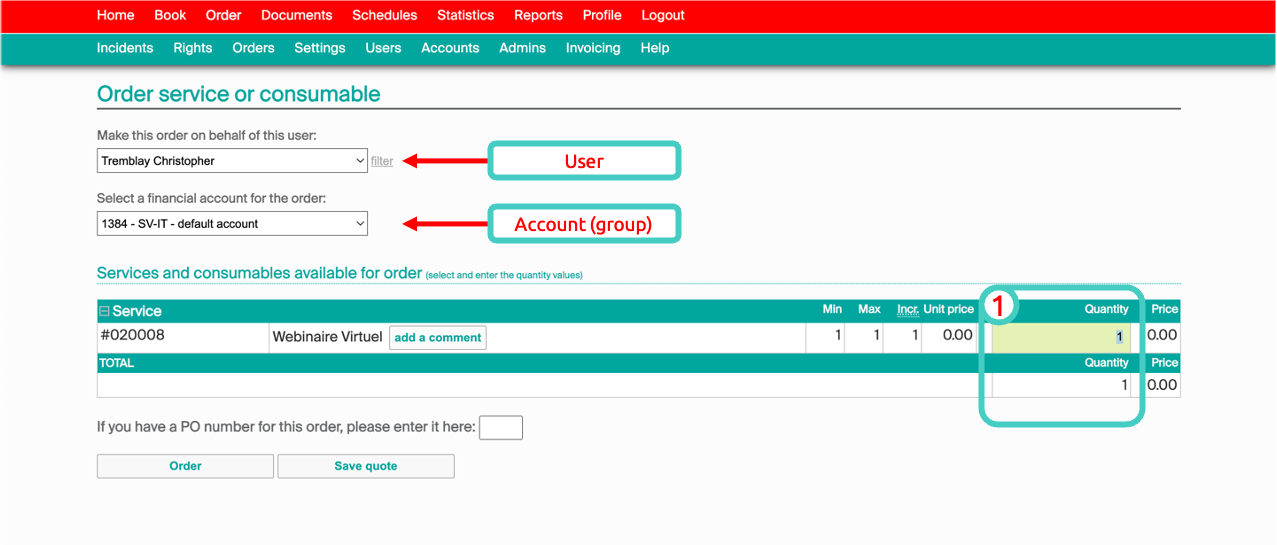
Task: Click the filter link beside user dropdown
Action: [x=382, y=161]
